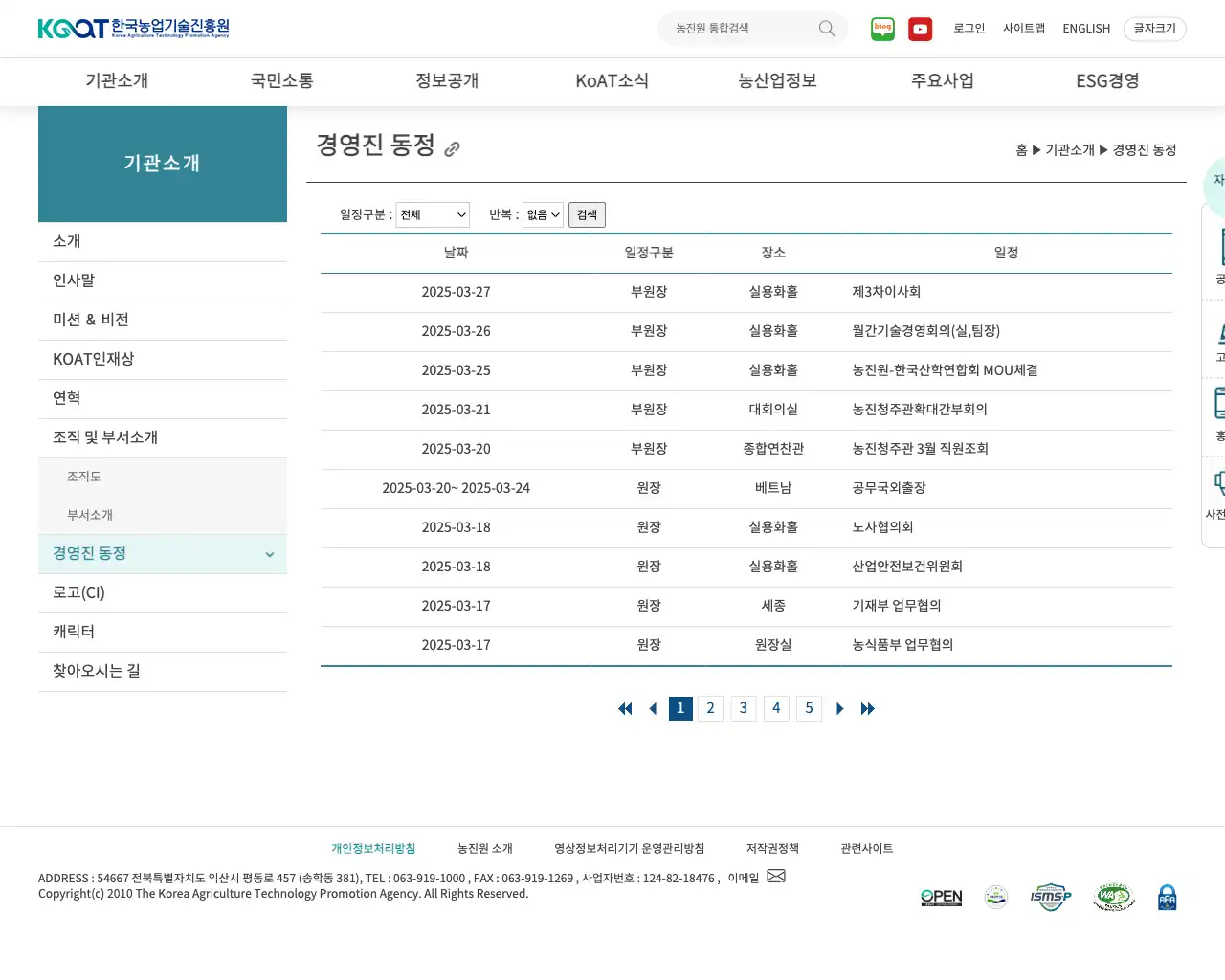1225x980 pixels.
Task: Open 조직도 submenu item
Action: click(163, 477)
